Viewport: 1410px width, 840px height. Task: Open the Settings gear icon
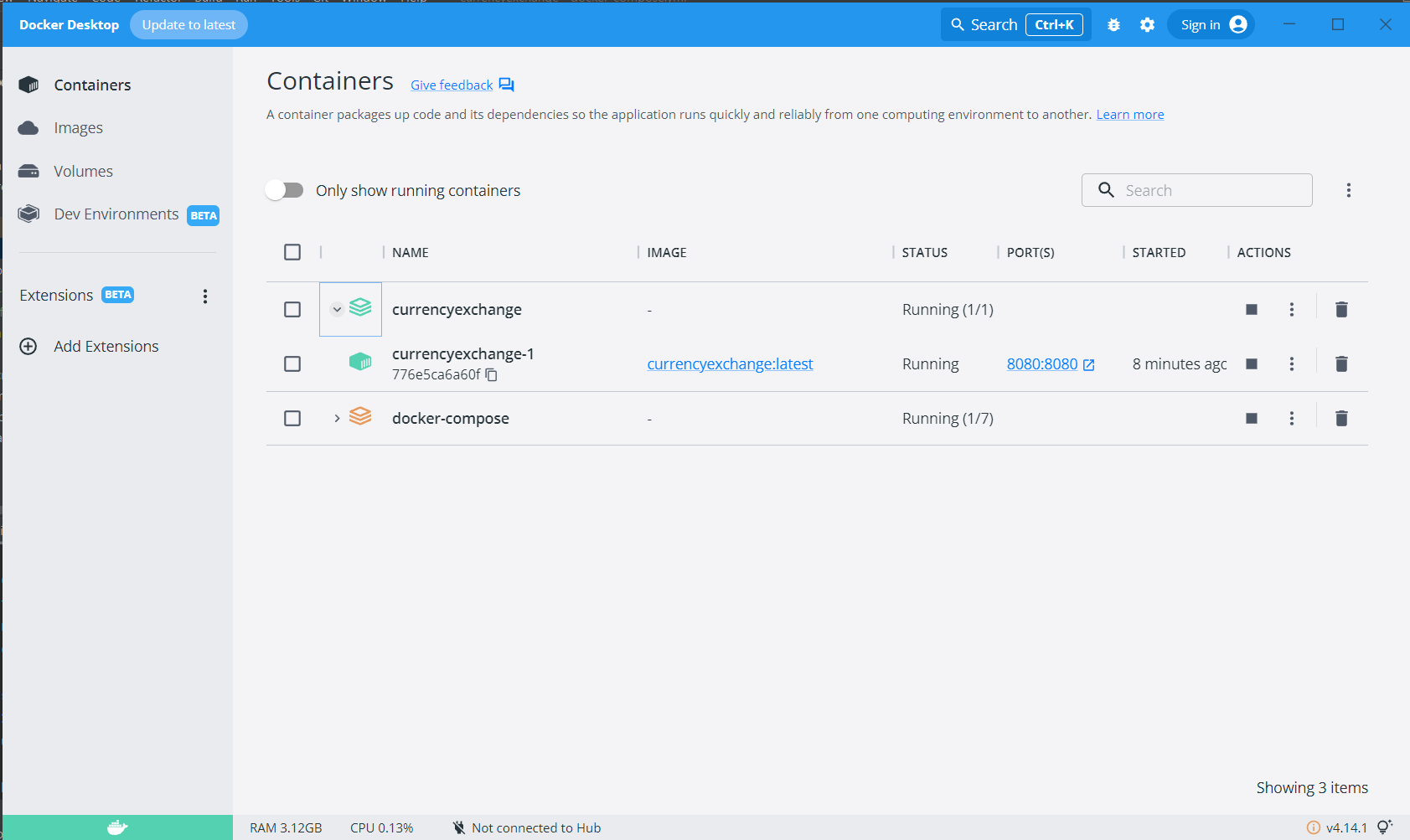[x=1147, y=25]
